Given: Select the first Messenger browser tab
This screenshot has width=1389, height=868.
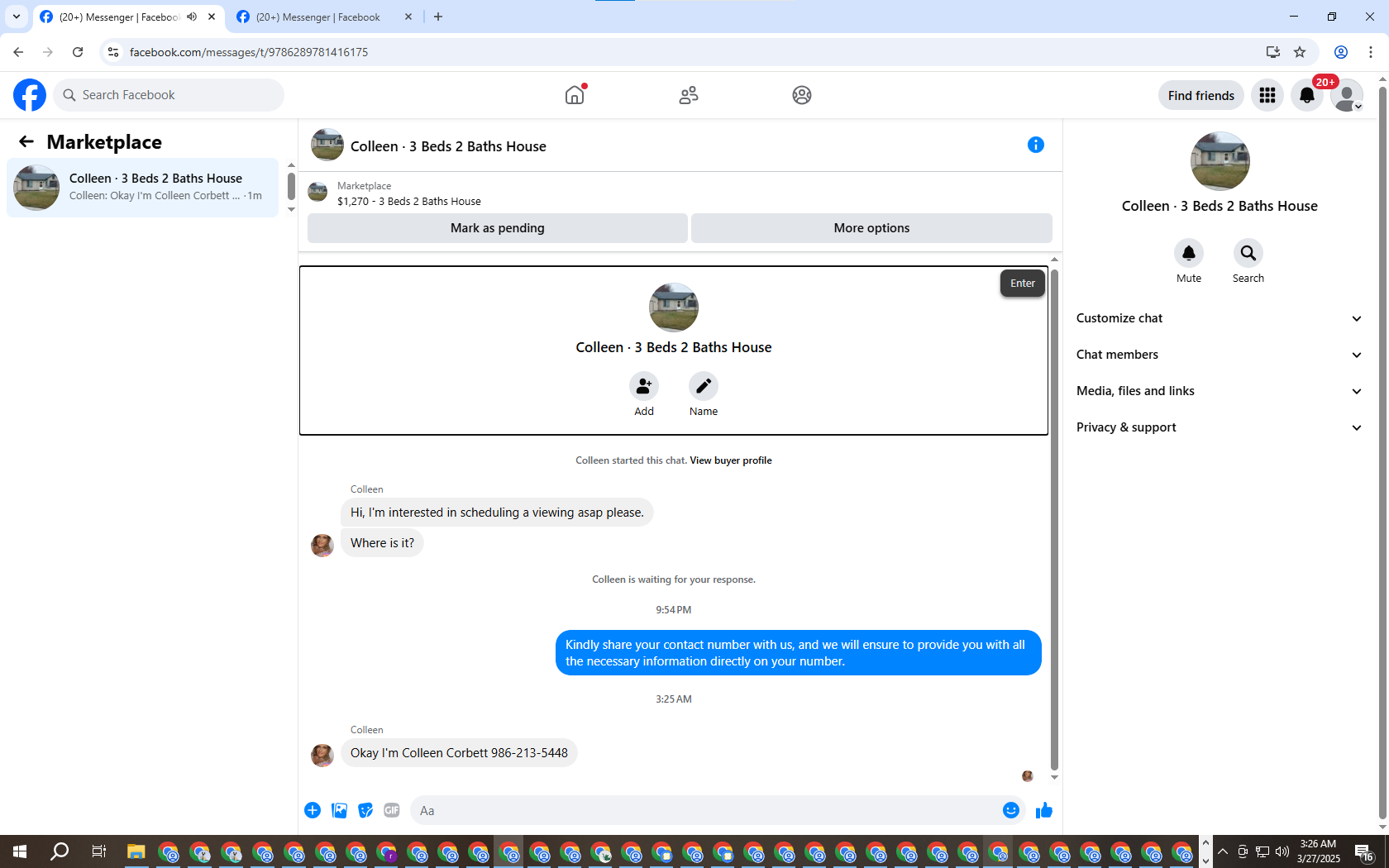Looking at the screenshot, I should [x=120, y=17].
